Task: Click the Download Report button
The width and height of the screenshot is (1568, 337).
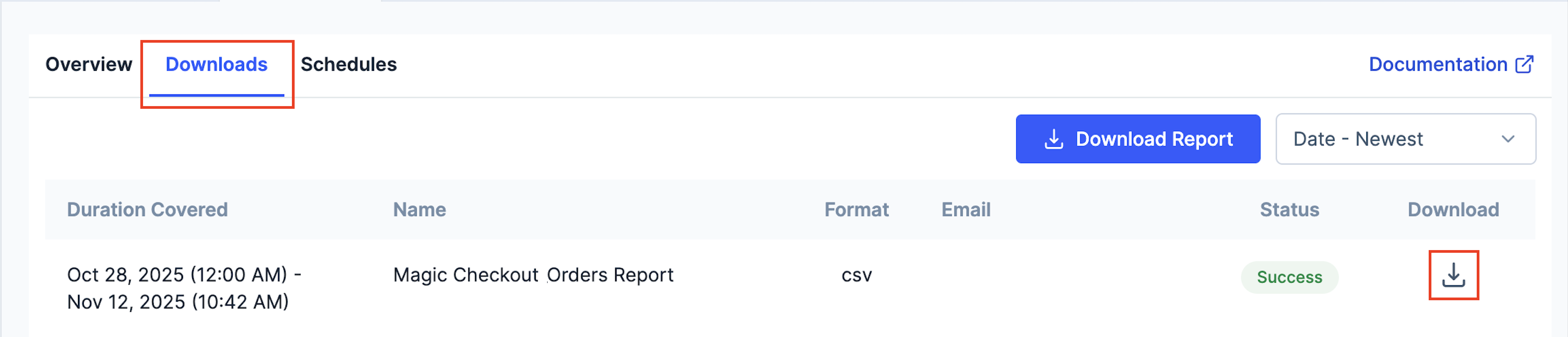Action: coord(1138,139)
